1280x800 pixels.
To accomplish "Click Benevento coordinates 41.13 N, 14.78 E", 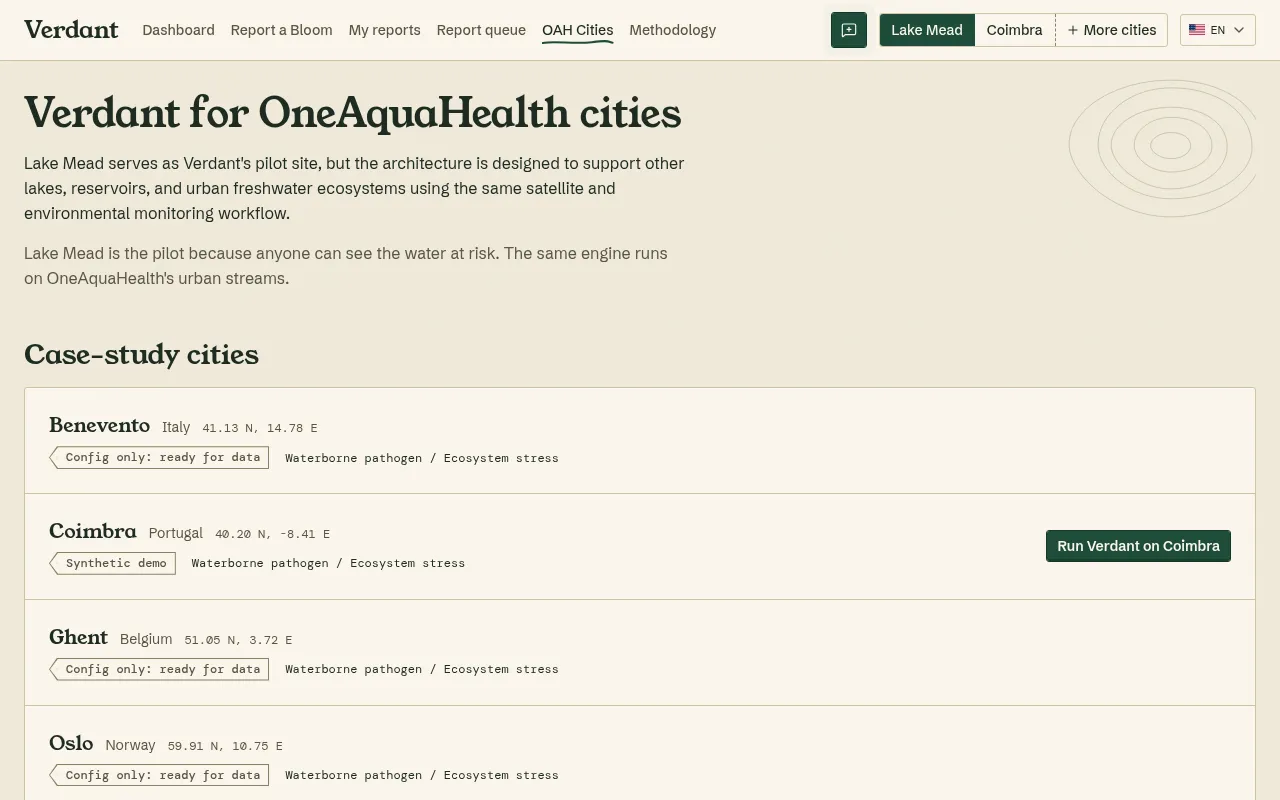I will click(x=260, y=428).
